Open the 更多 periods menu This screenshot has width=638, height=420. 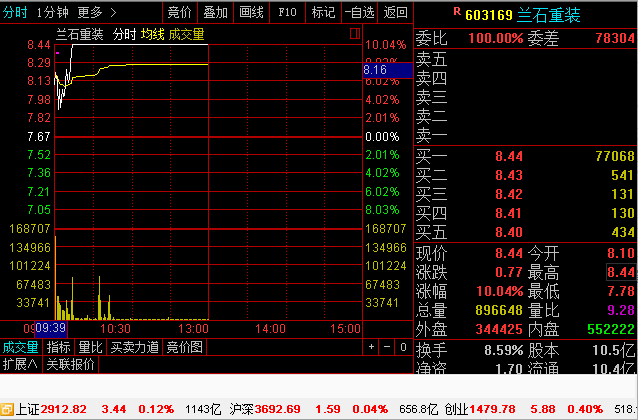96,13
